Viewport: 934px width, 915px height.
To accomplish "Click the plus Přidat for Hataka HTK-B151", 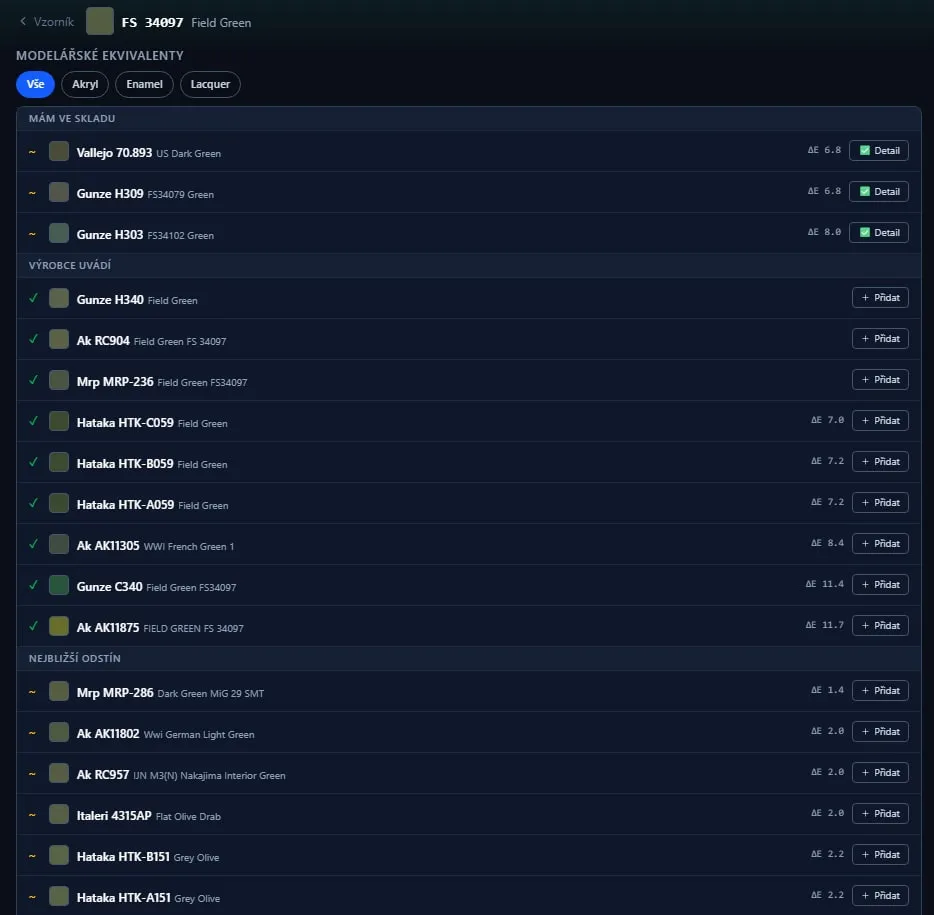I will pos(880,854).
